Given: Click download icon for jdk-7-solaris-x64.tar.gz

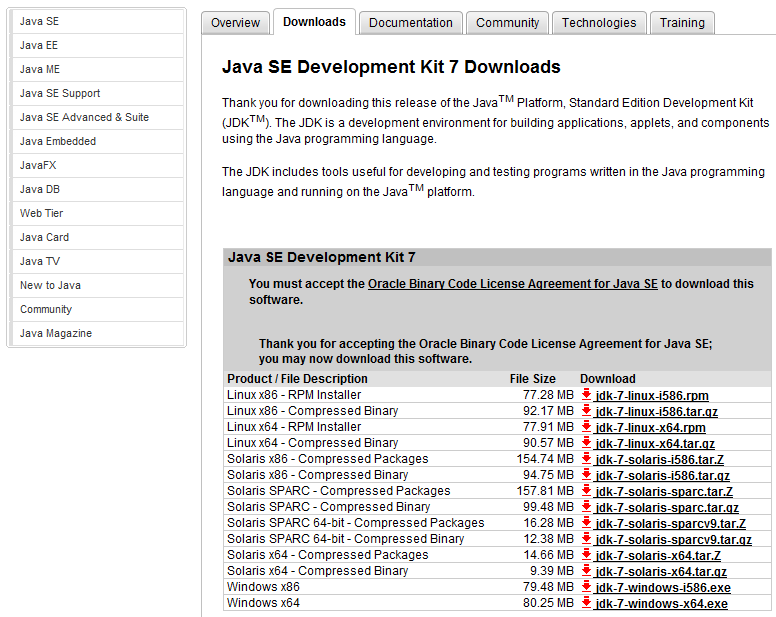Looking at the screenshot, I should click(x=586, y=571).
